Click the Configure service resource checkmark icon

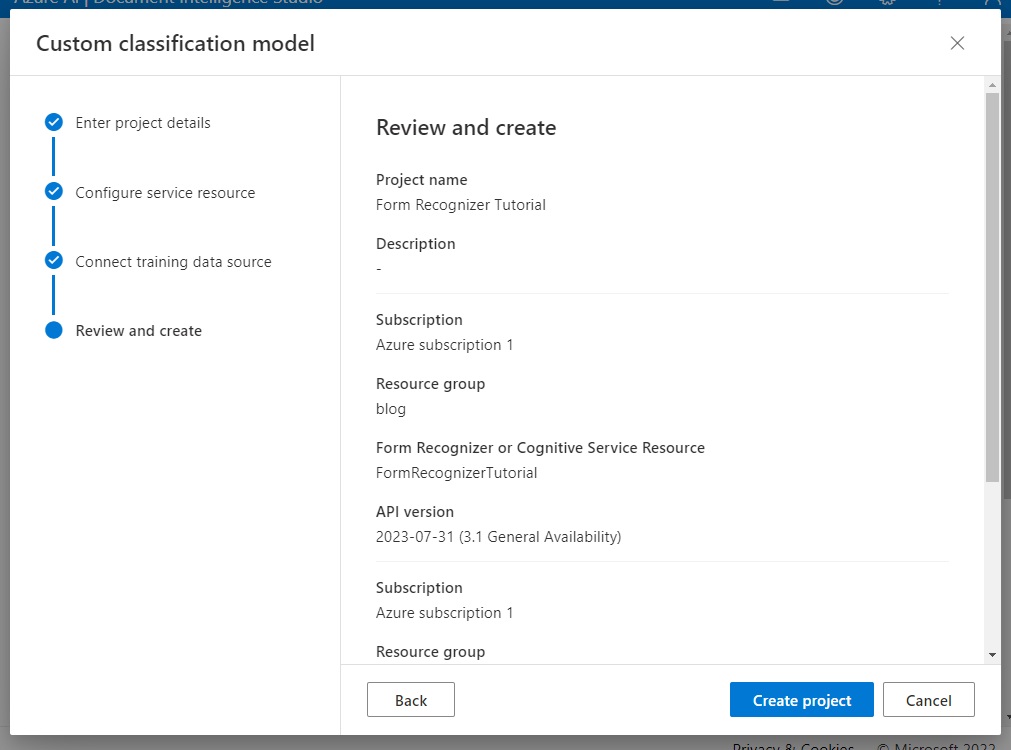pos(54,192)
